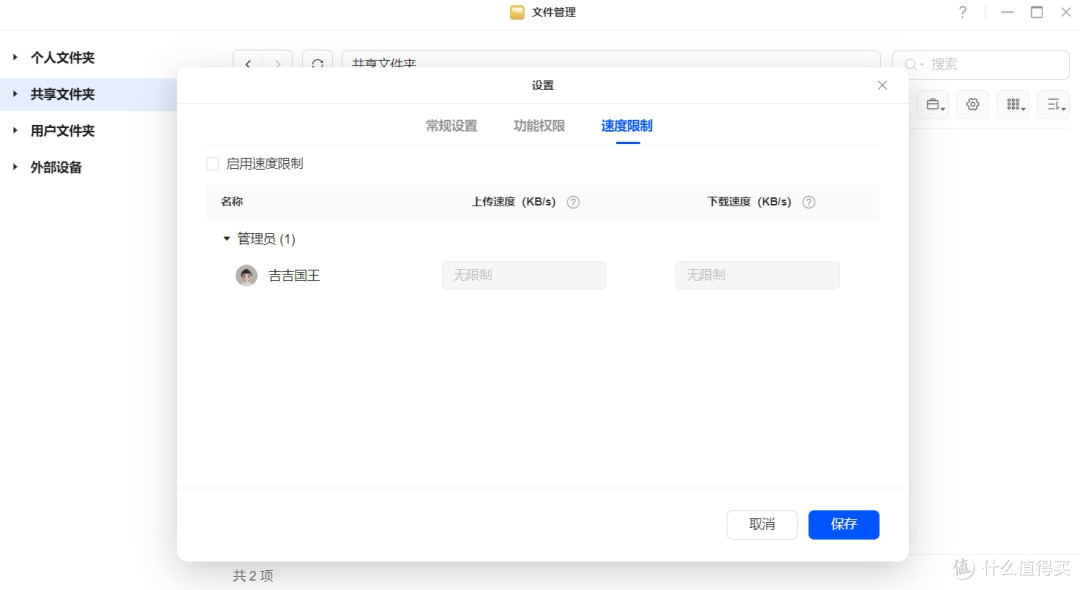Save settings with the 保存 button

coord(844,525)
